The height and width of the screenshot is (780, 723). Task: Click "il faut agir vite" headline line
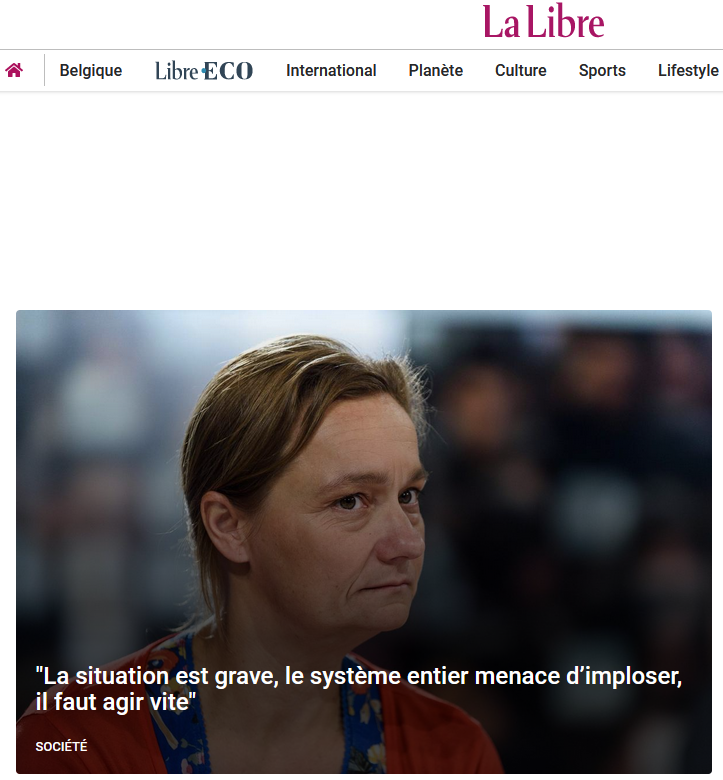click(x=115, y=702)
